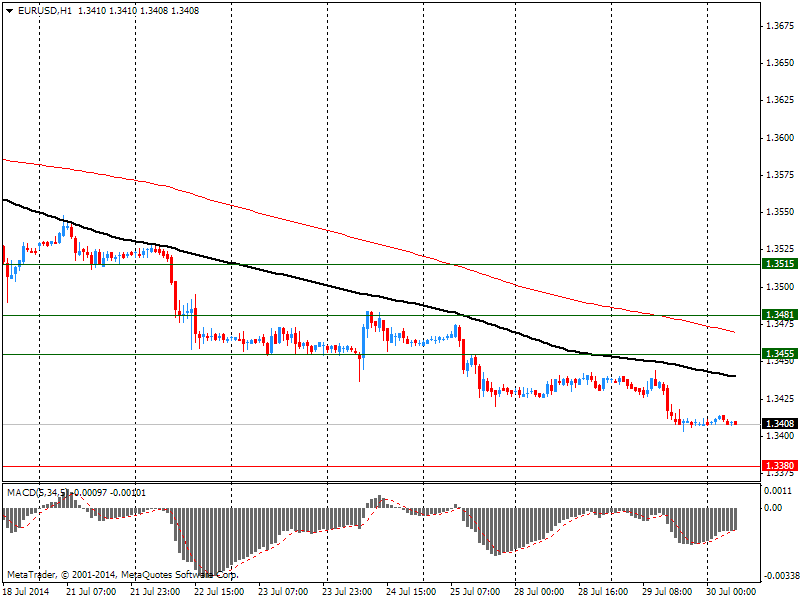Select the green 1.3481 price level label
This screenshot has width=800, height=600.
click(780, 314)
